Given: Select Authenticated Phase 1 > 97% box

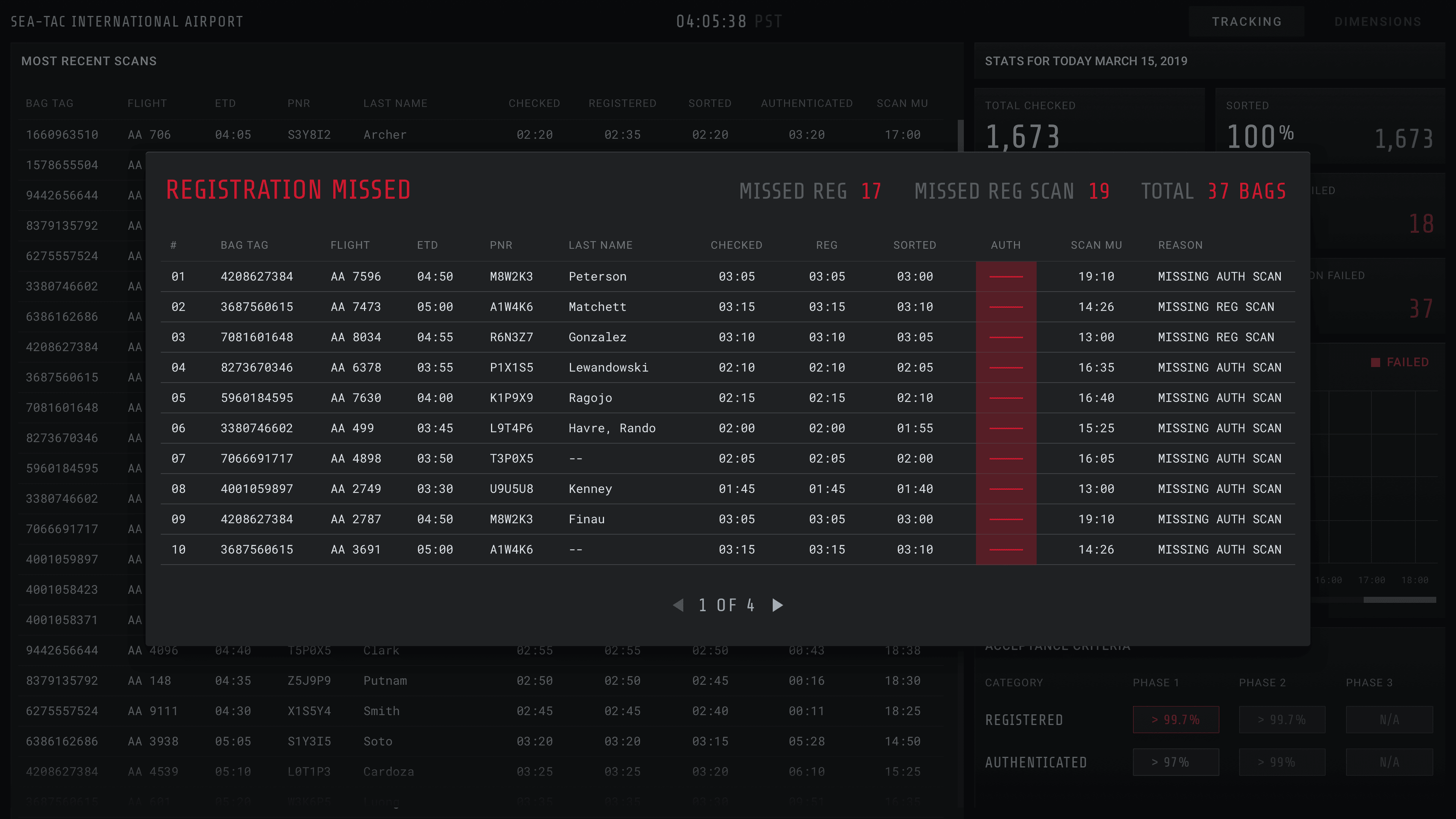Looking at the screenshot, I should (1176, 762).
